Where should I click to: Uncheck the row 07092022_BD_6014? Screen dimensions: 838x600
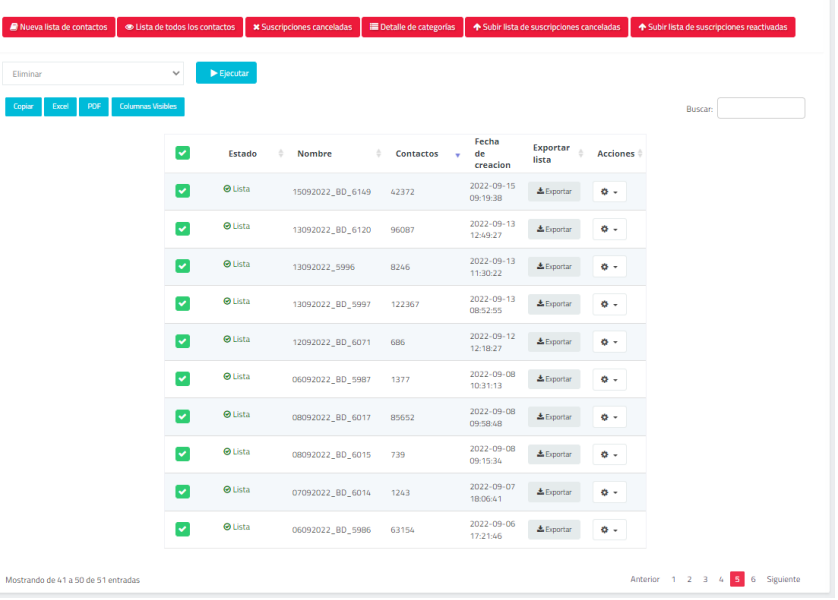(183, 492)
